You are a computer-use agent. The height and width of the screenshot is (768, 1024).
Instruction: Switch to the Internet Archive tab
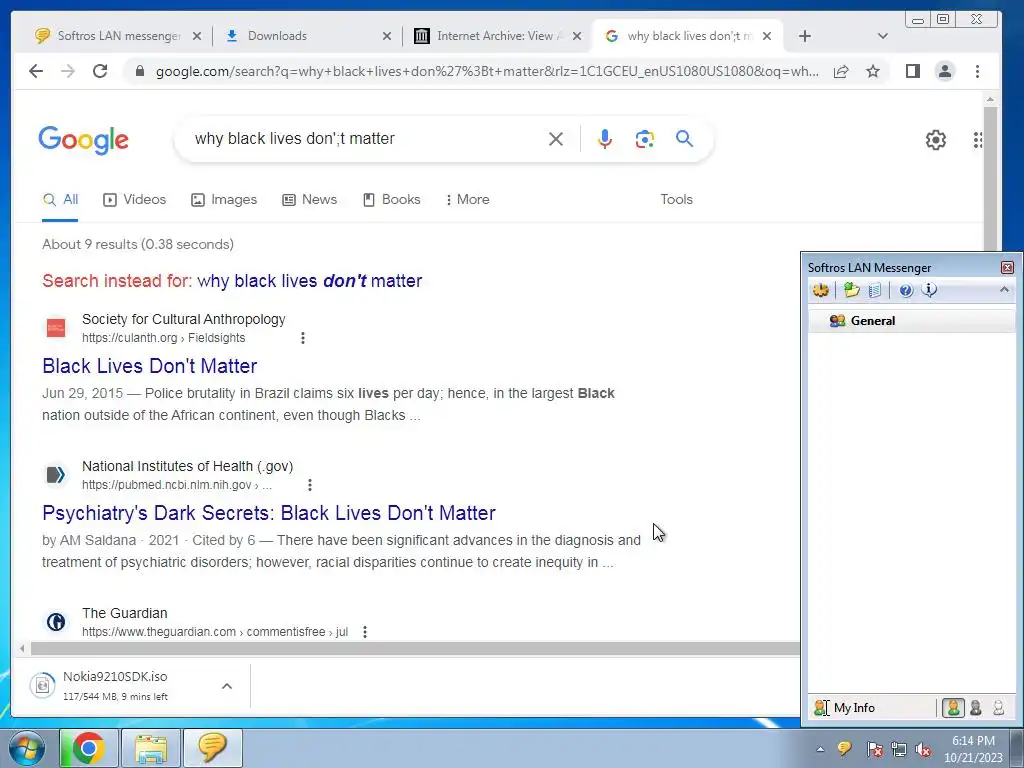coord(494,36)
